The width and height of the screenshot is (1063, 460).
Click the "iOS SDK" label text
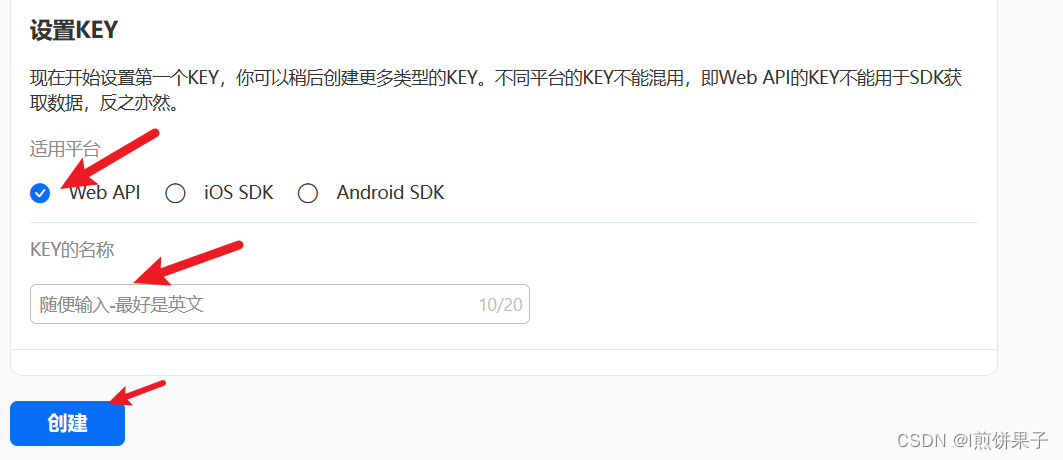(239, 193)
